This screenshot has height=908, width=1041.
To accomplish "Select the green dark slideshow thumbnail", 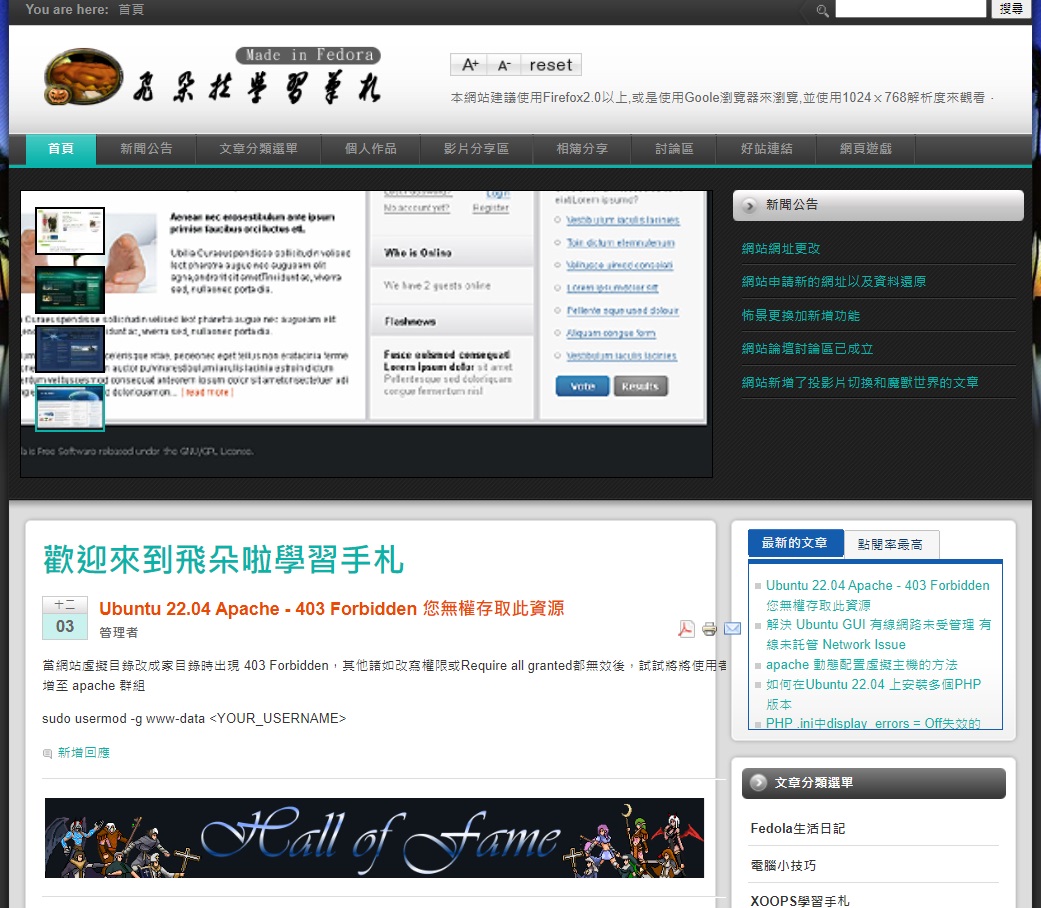I will (70, 289).
